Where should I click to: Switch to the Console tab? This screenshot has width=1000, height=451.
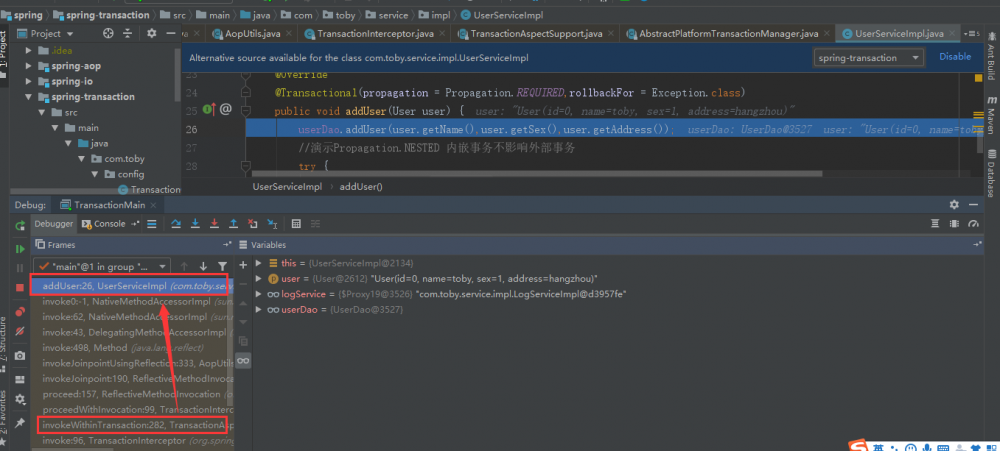click(108, 224)
